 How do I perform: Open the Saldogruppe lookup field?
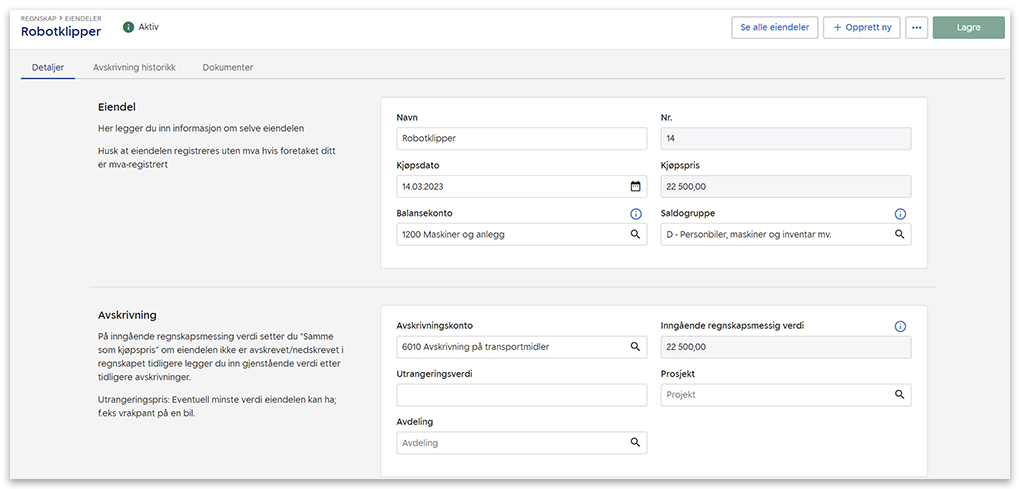click(775, 235)
